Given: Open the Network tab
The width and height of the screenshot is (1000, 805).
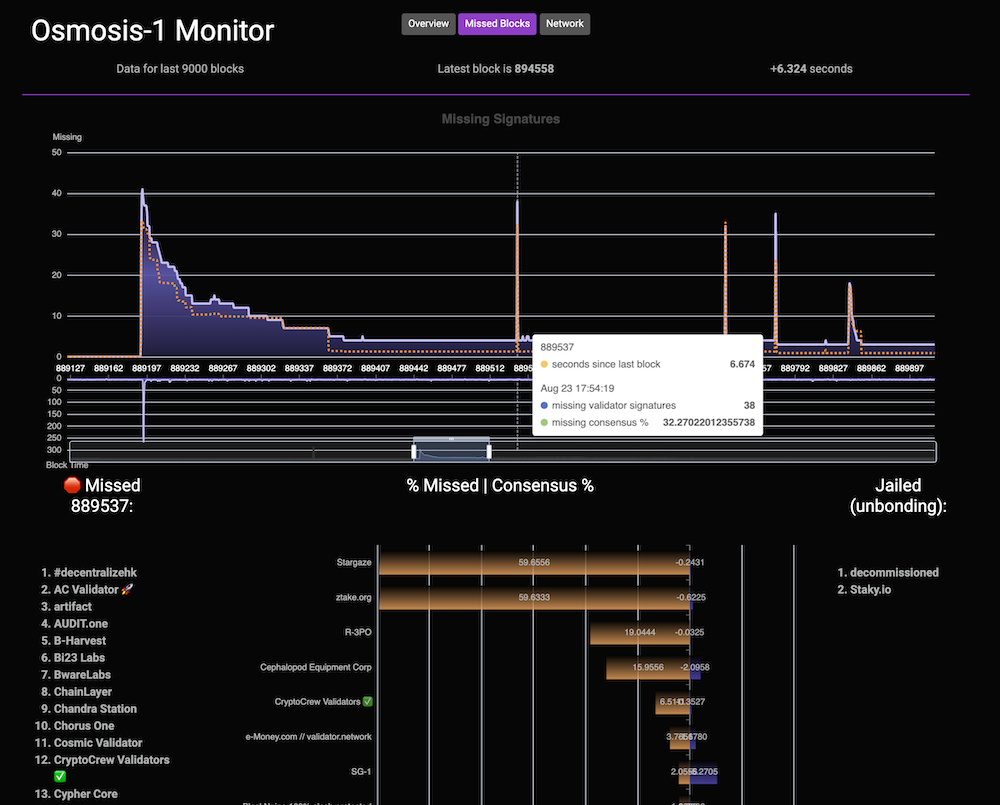Looking at the screenshot, I should [x=564, y=24].
